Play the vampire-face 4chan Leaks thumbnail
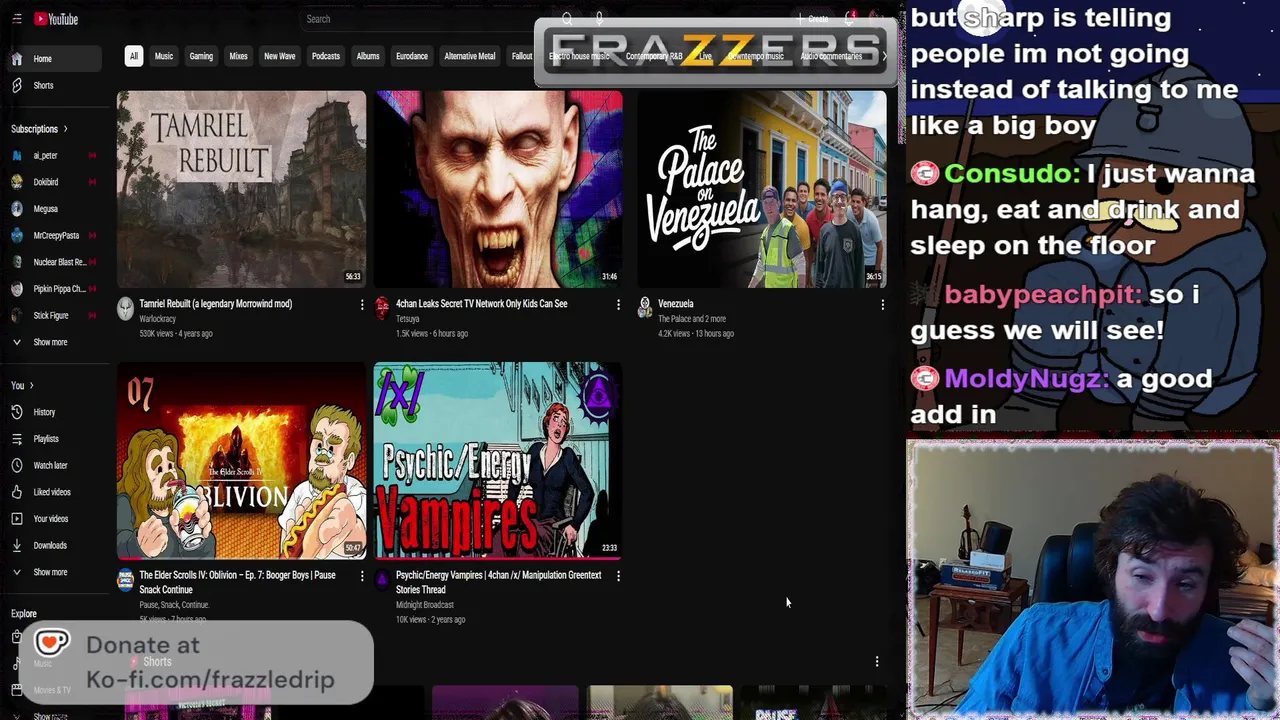This screenshot has width=1280, height=720. 498,189
